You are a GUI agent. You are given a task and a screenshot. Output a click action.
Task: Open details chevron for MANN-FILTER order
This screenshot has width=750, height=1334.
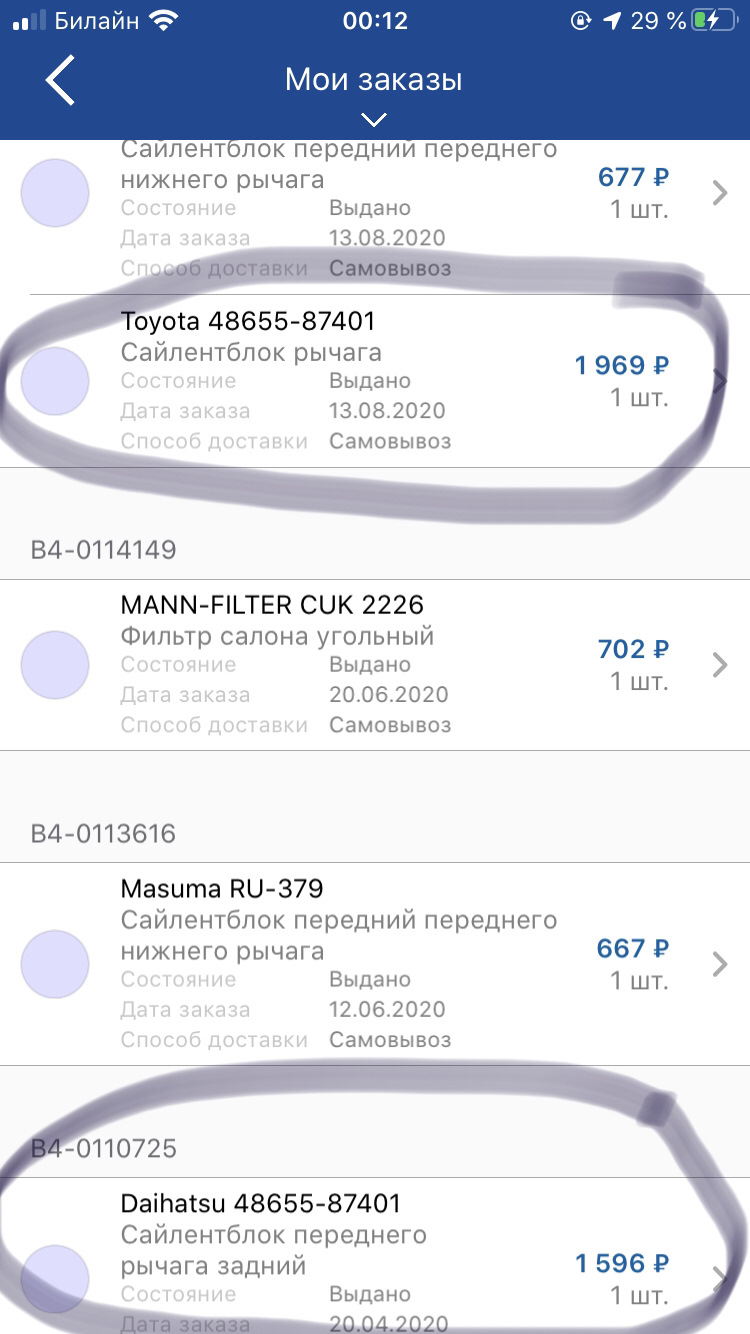pyautogui.click(x=719, y=665)
